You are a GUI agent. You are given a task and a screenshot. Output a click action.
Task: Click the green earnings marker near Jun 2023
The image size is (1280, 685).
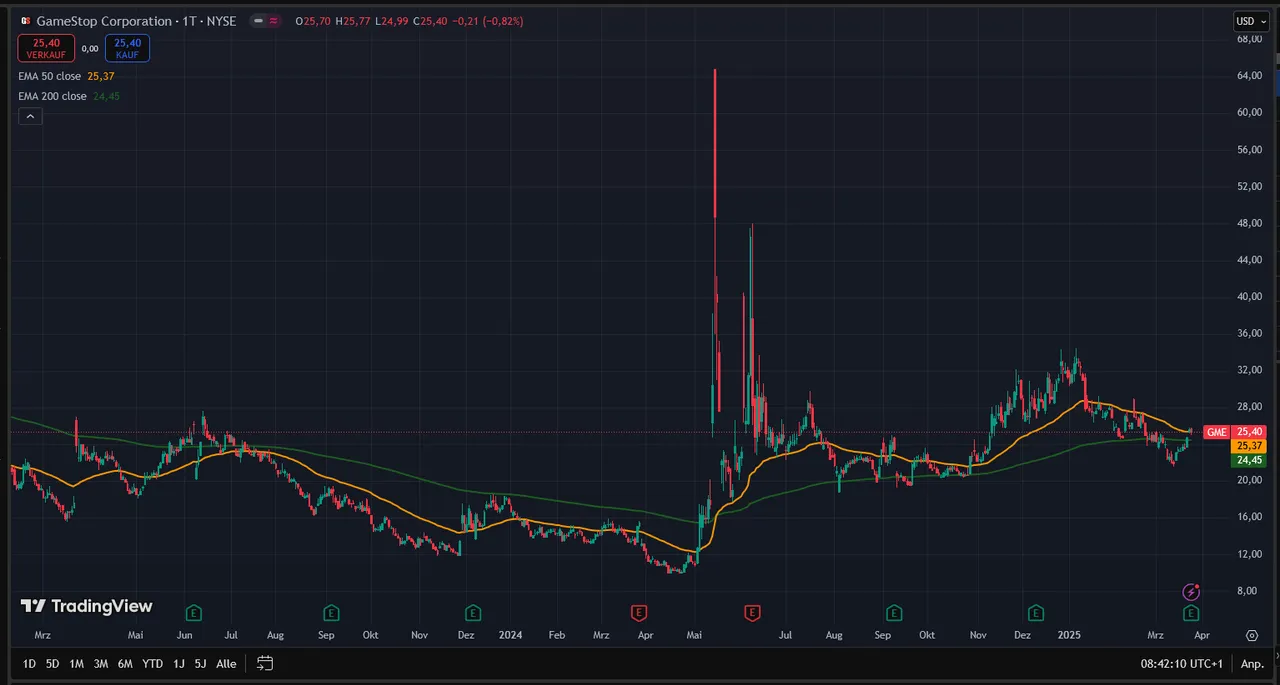pyautogui.click(x=194, y=612)
